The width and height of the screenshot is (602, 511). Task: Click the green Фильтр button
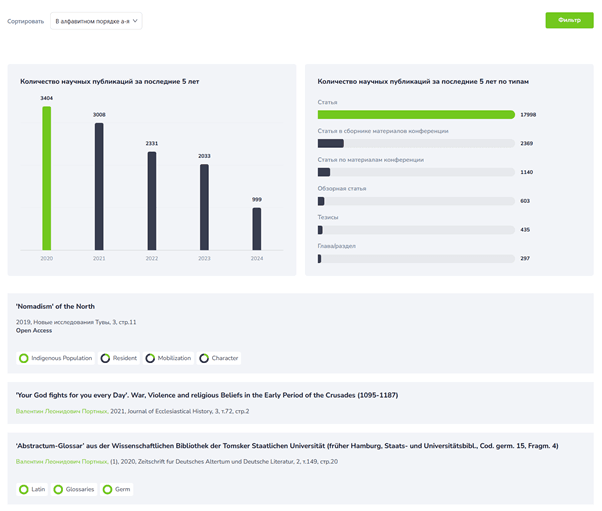tap(569, 20)
